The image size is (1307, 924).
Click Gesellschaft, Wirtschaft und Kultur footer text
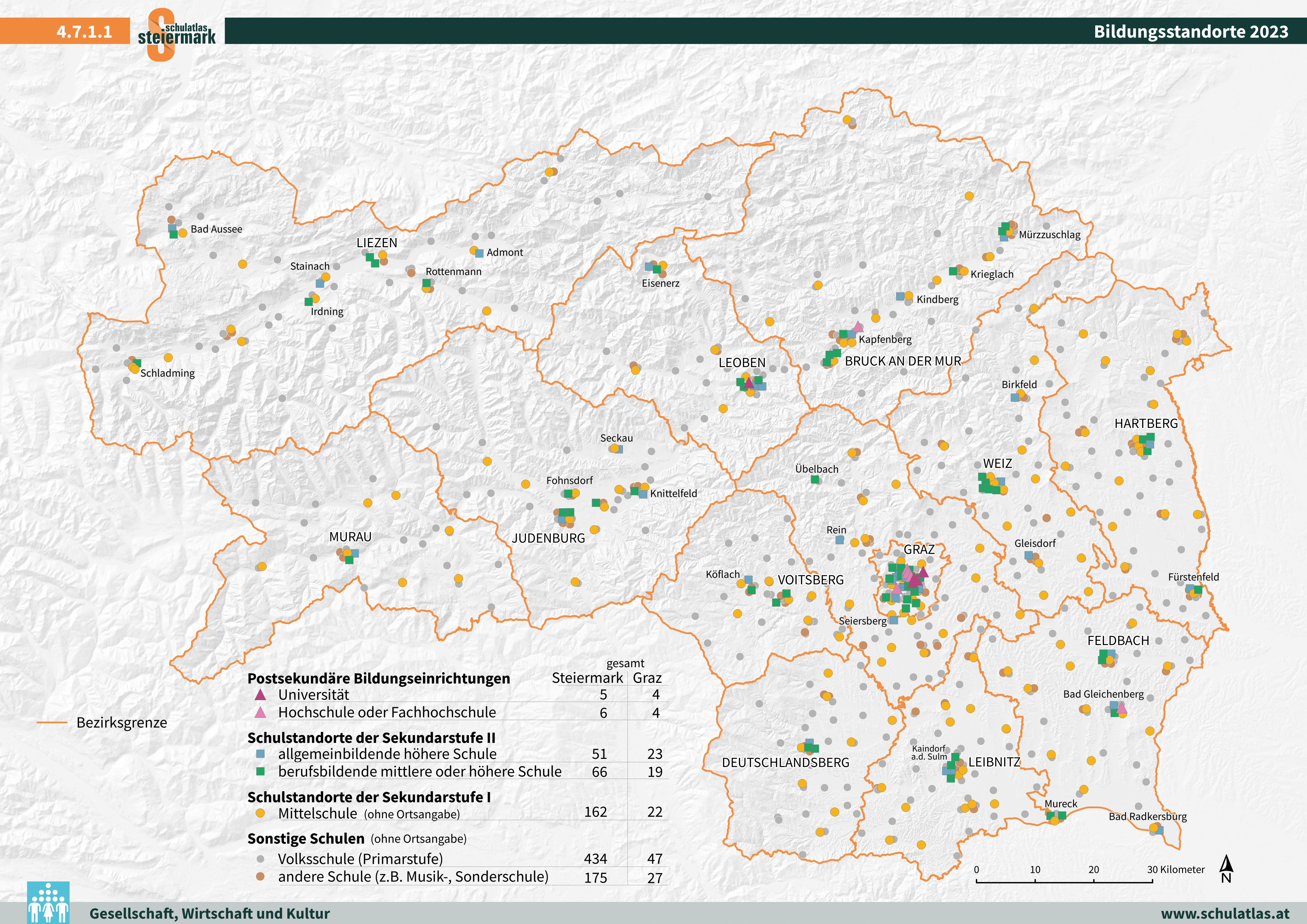(210, 913)
